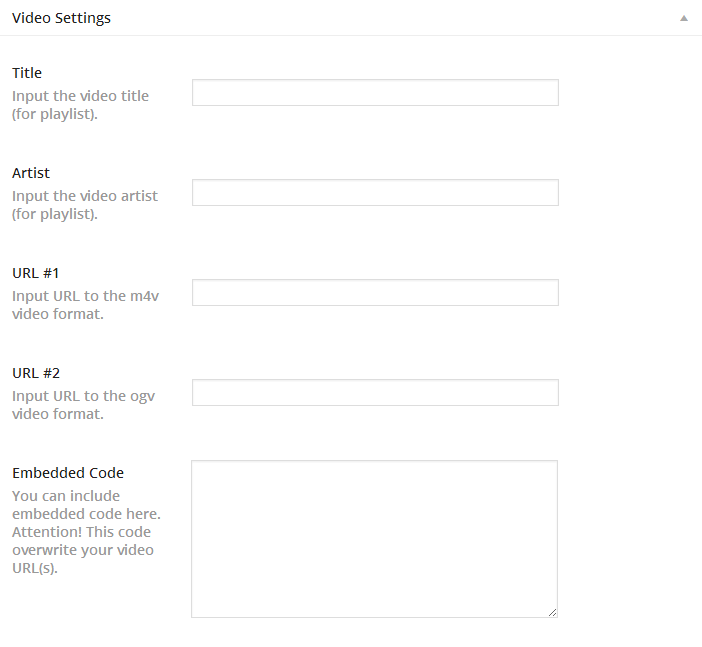Click inside the Embedded Code textarea
702x647 pixels.
(x=374, y=538)
